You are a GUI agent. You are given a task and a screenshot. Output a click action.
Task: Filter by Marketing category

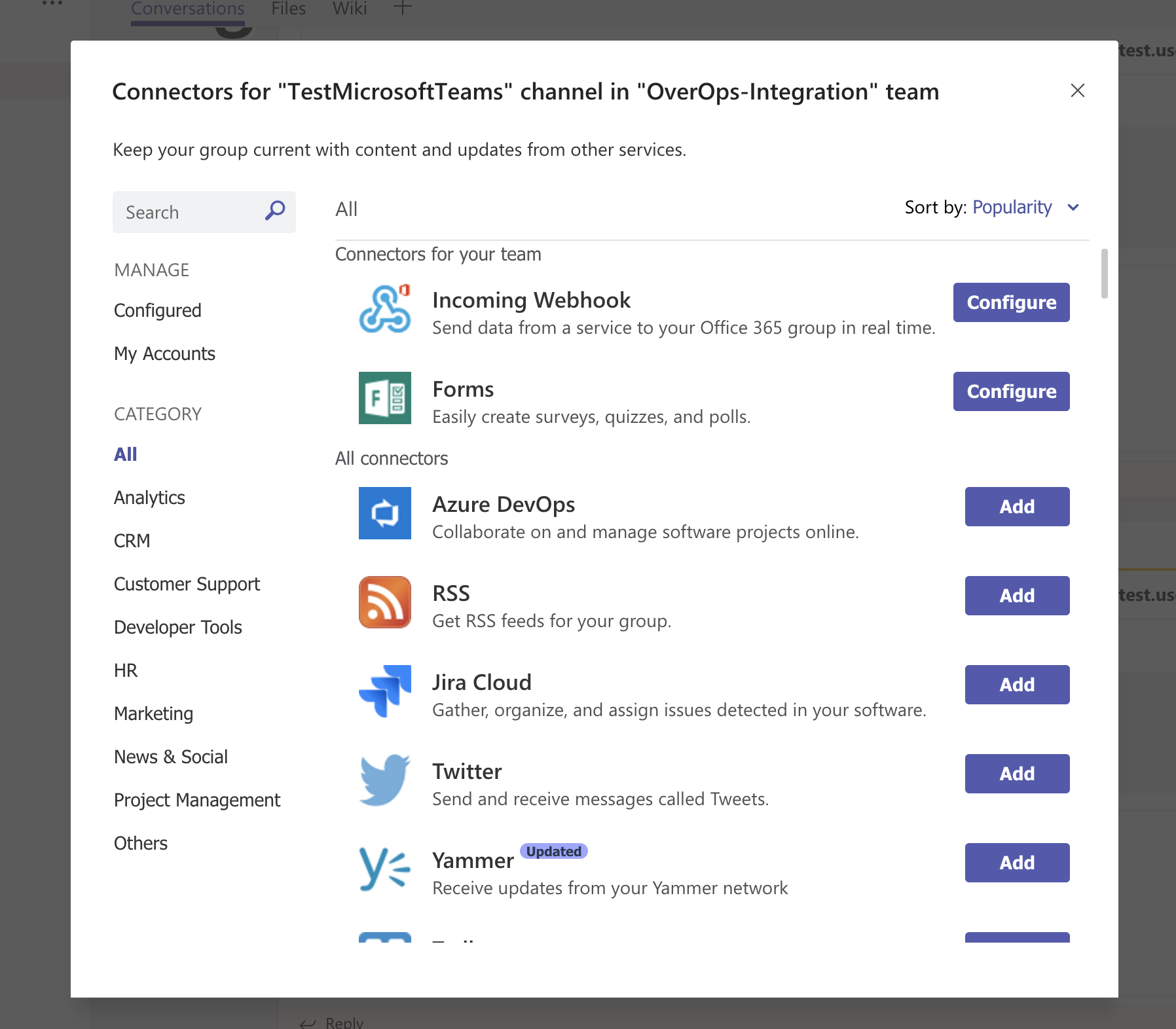[x=154, y=713]
